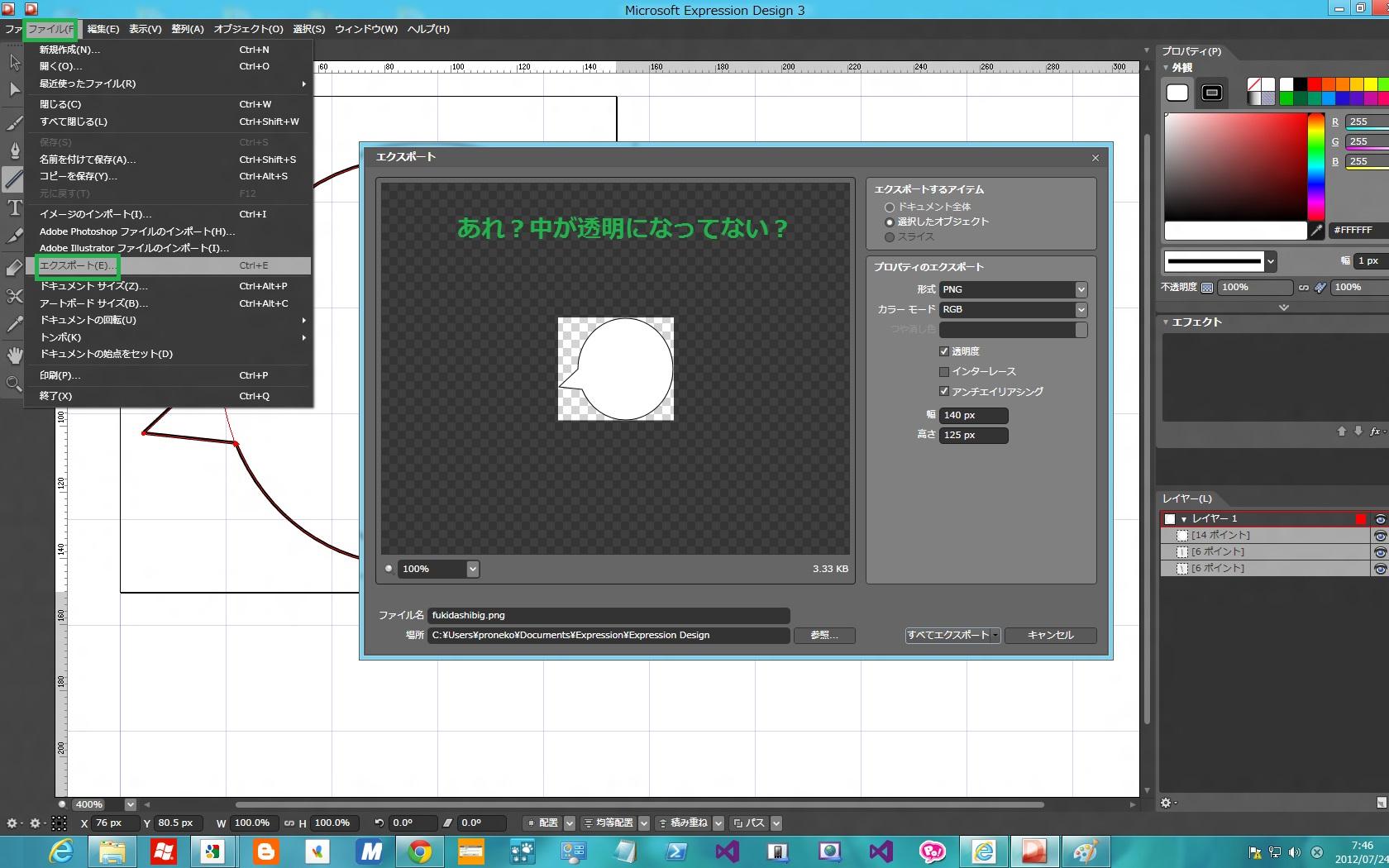Open the export preview 100% zoom dropdown
Image resolution: width=1389 pixels, height=868 pixels.
(472, 569)
